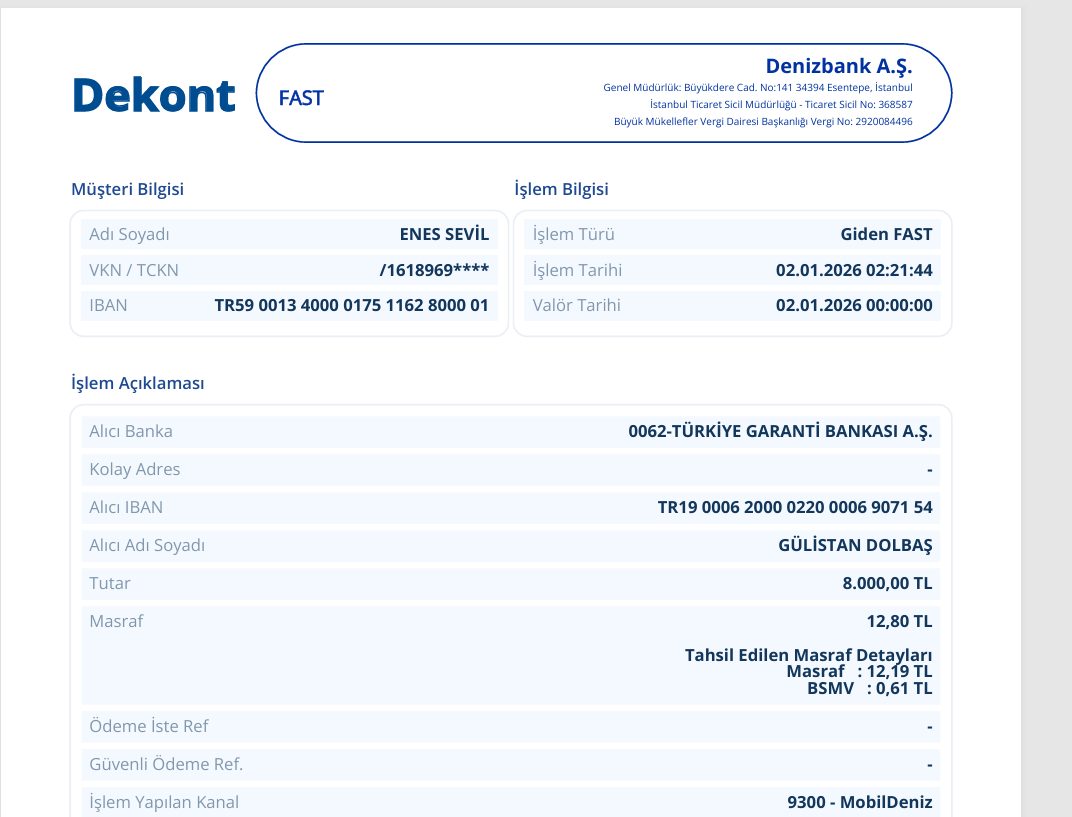Select transaction date 02.01.2026 02:21:44
The image size is (1072, 817).
tap(854, 270)
